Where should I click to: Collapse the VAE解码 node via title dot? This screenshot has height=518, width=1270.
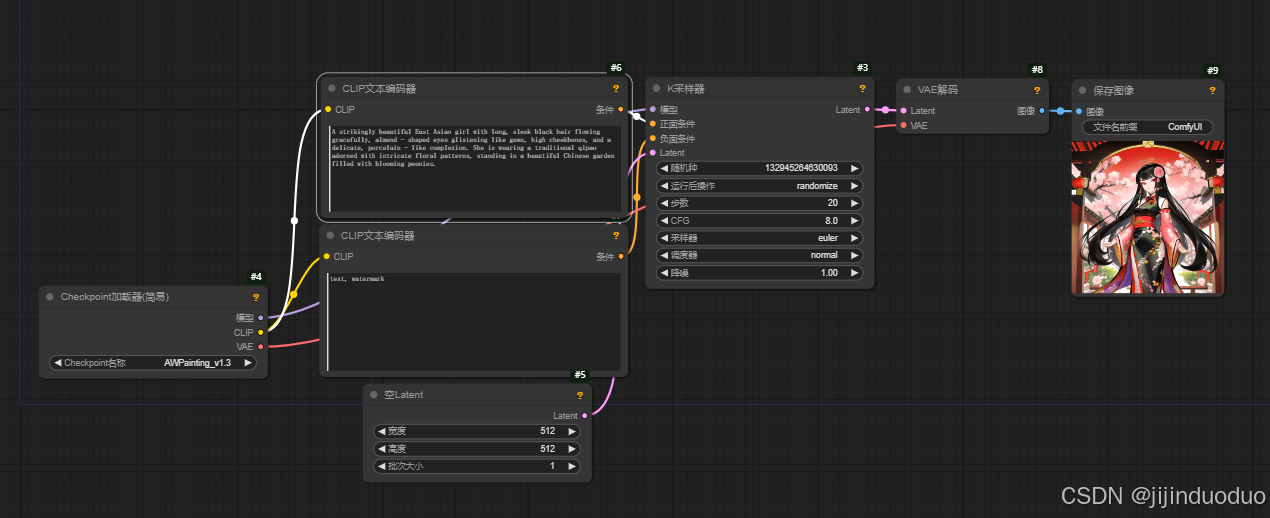908,90
